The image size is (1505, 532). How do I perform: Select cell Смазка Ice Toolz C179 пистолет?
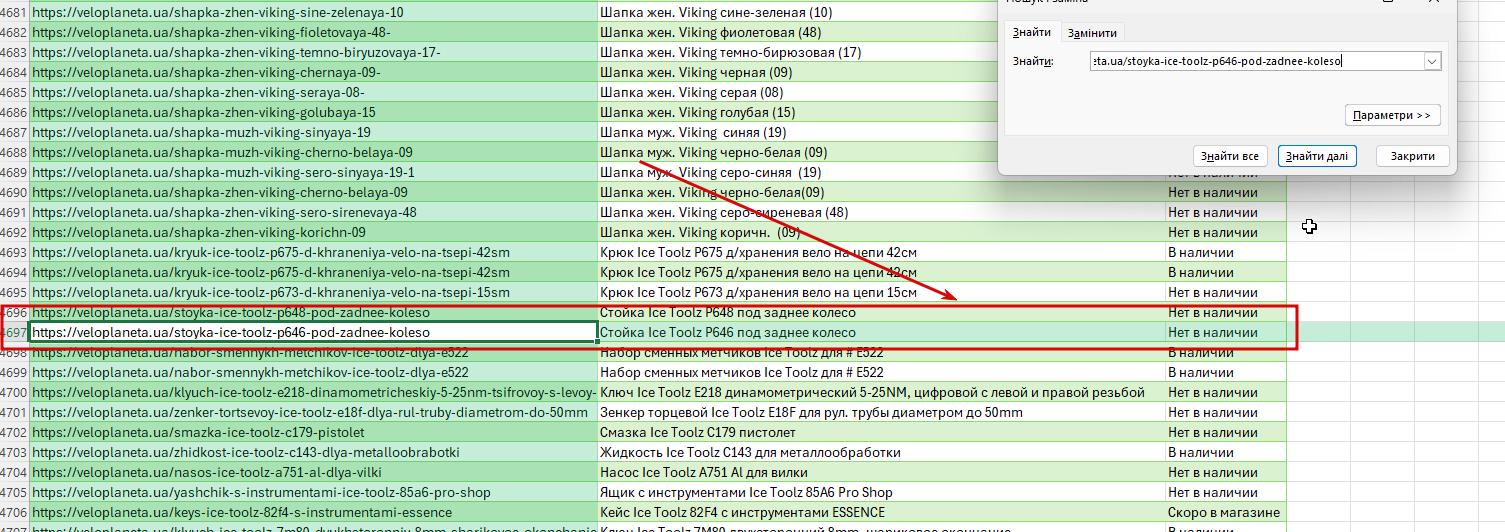(x=881, y=432)
